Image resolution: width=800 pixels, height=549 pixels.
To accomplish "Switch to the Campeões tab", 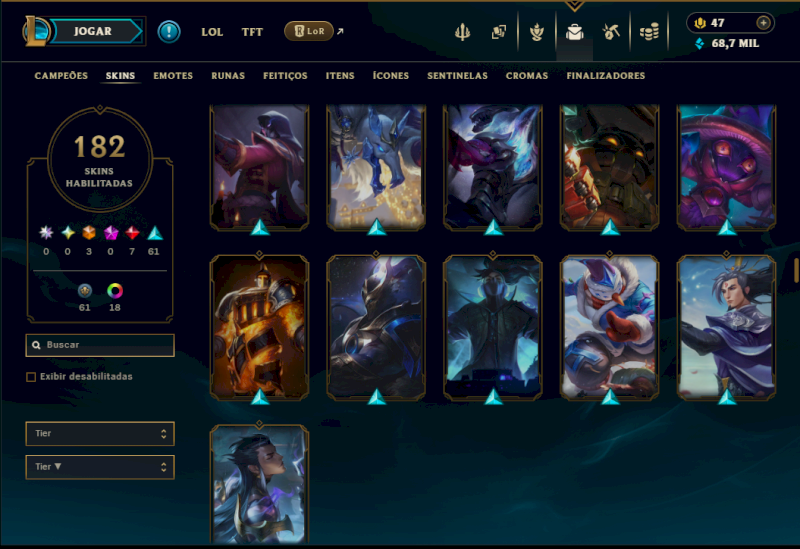I will (61, 76).
